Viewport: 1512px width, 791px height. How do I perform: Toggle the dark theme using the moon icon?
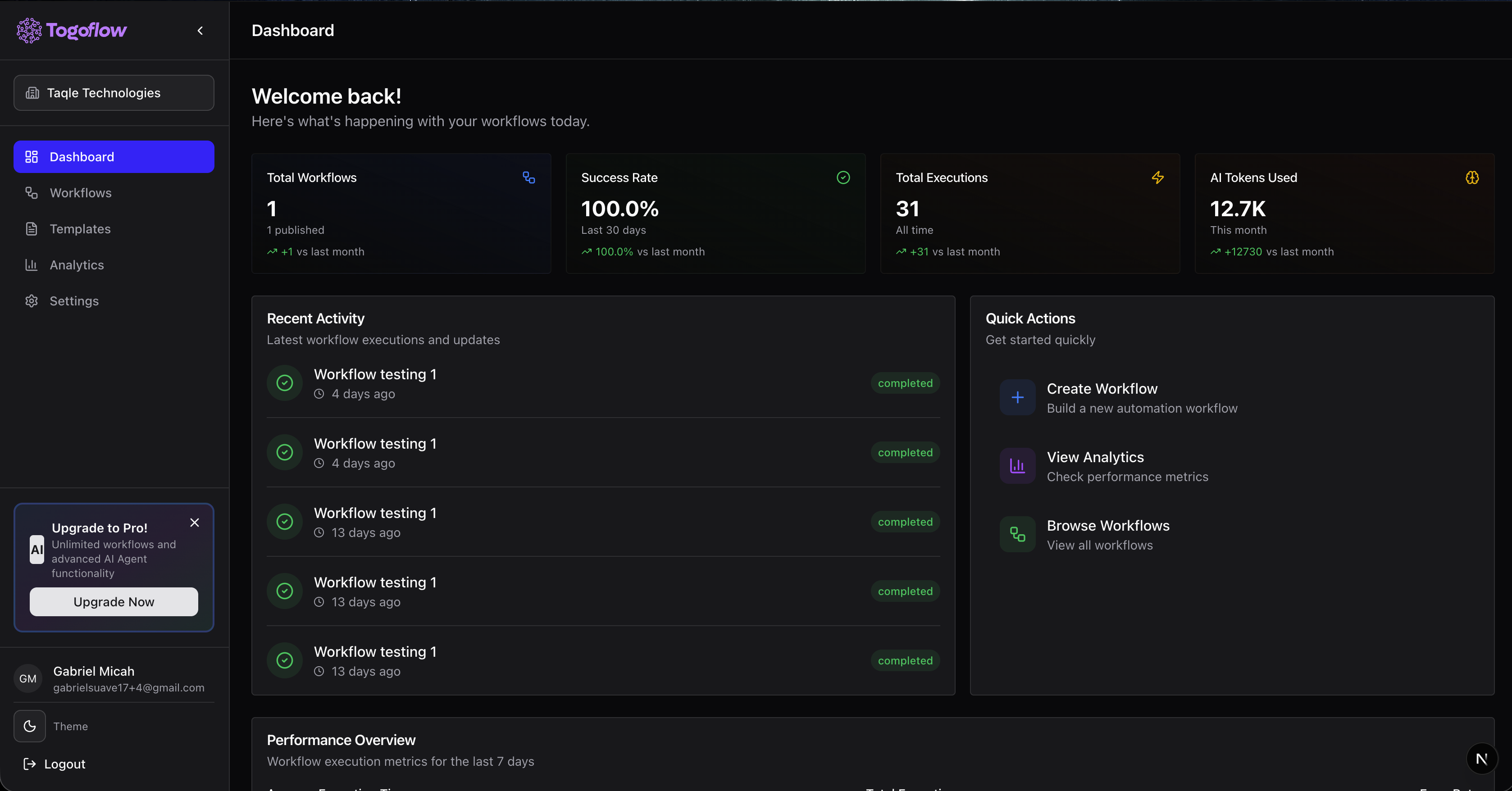click(x=29, y=726)
